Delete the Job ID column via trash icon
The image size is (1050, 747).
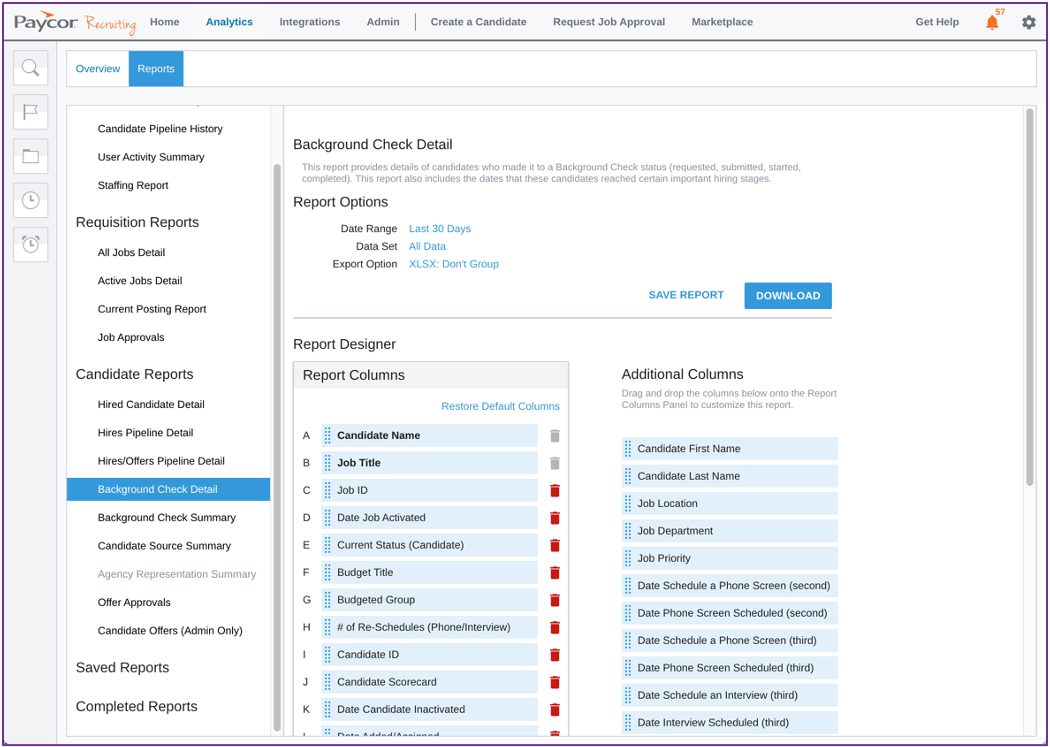[556, 491]
